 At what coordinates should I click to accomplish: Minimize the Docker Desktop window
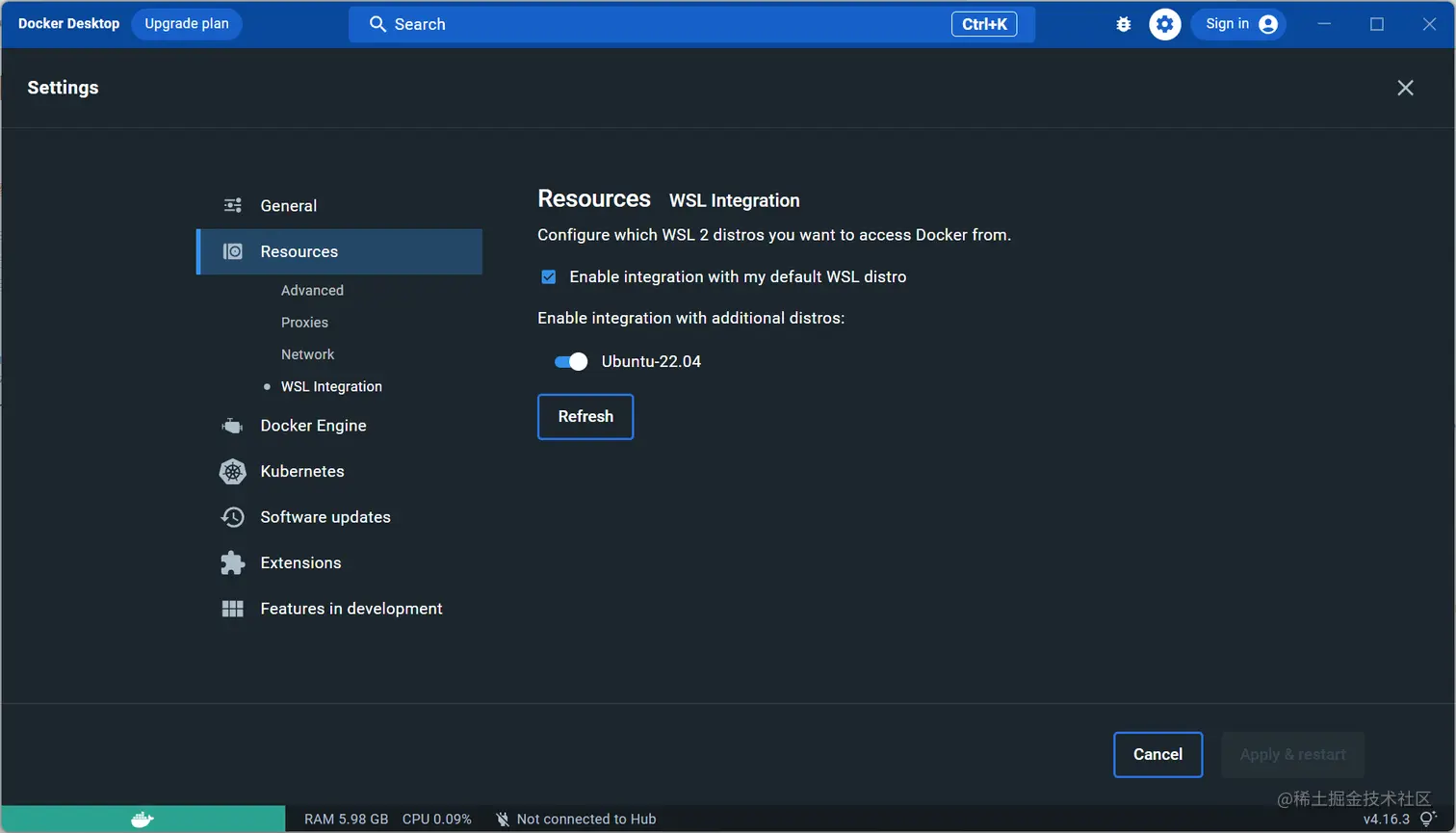[x=1324, y=24]
